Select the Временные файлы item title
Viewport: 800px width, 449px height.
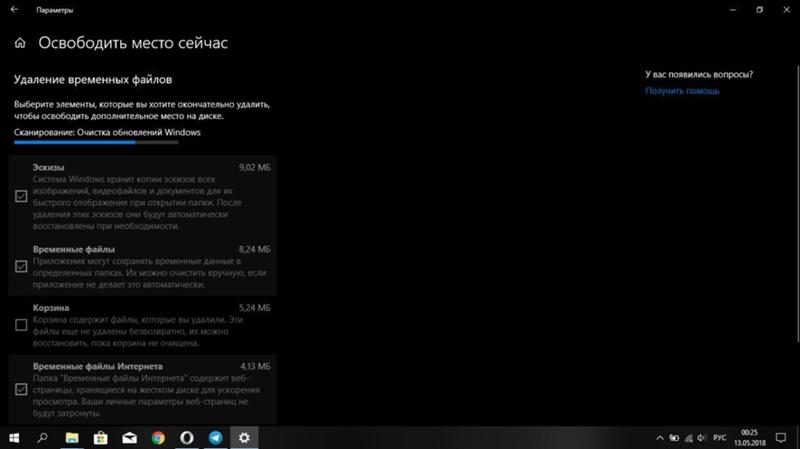73,250
